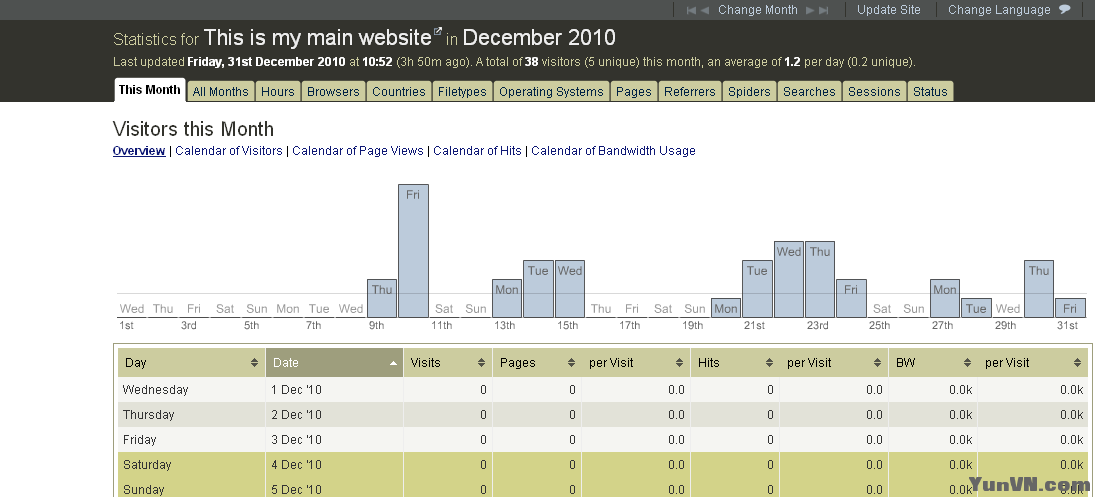Open Calendar of Visitors link
This screenshot has height=497, width=1095.
click(229, 151)
